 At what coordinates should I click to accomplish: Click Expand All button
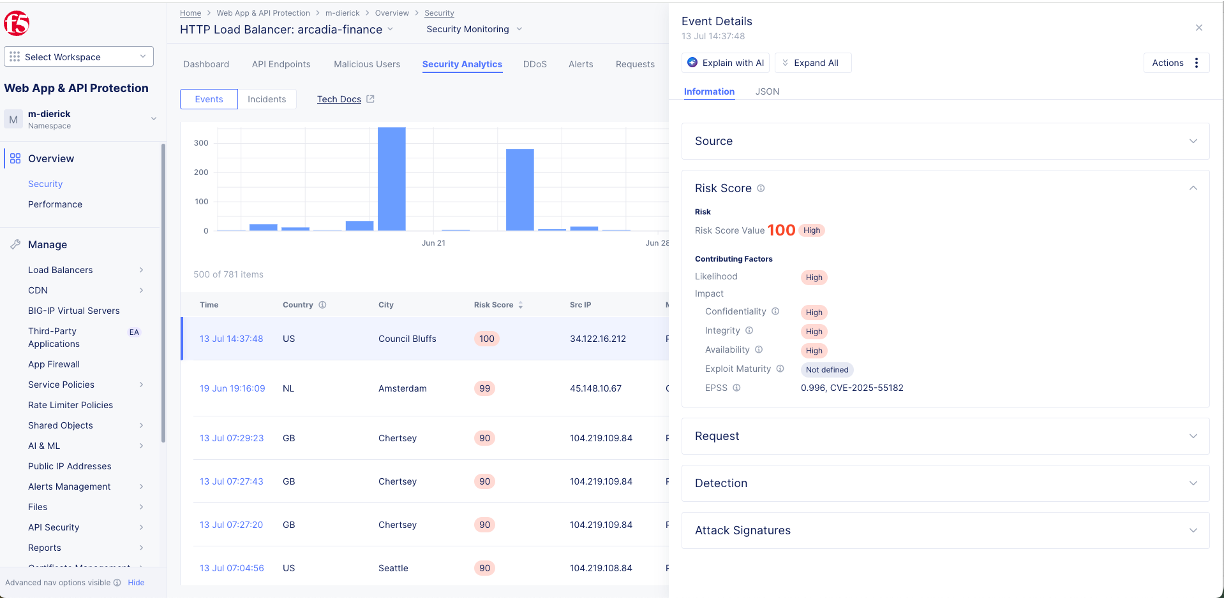coord(813,63)
